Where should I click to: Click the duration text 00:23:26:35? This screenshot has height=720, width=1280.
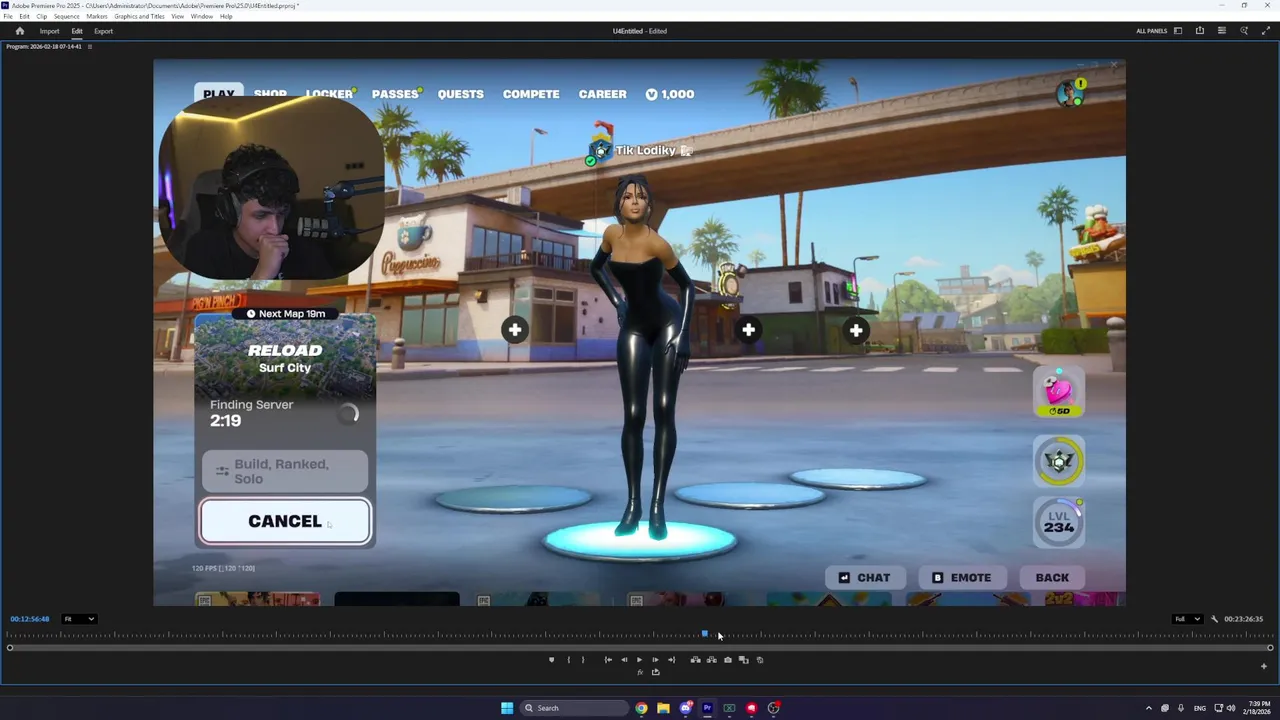coord(1243,619)
